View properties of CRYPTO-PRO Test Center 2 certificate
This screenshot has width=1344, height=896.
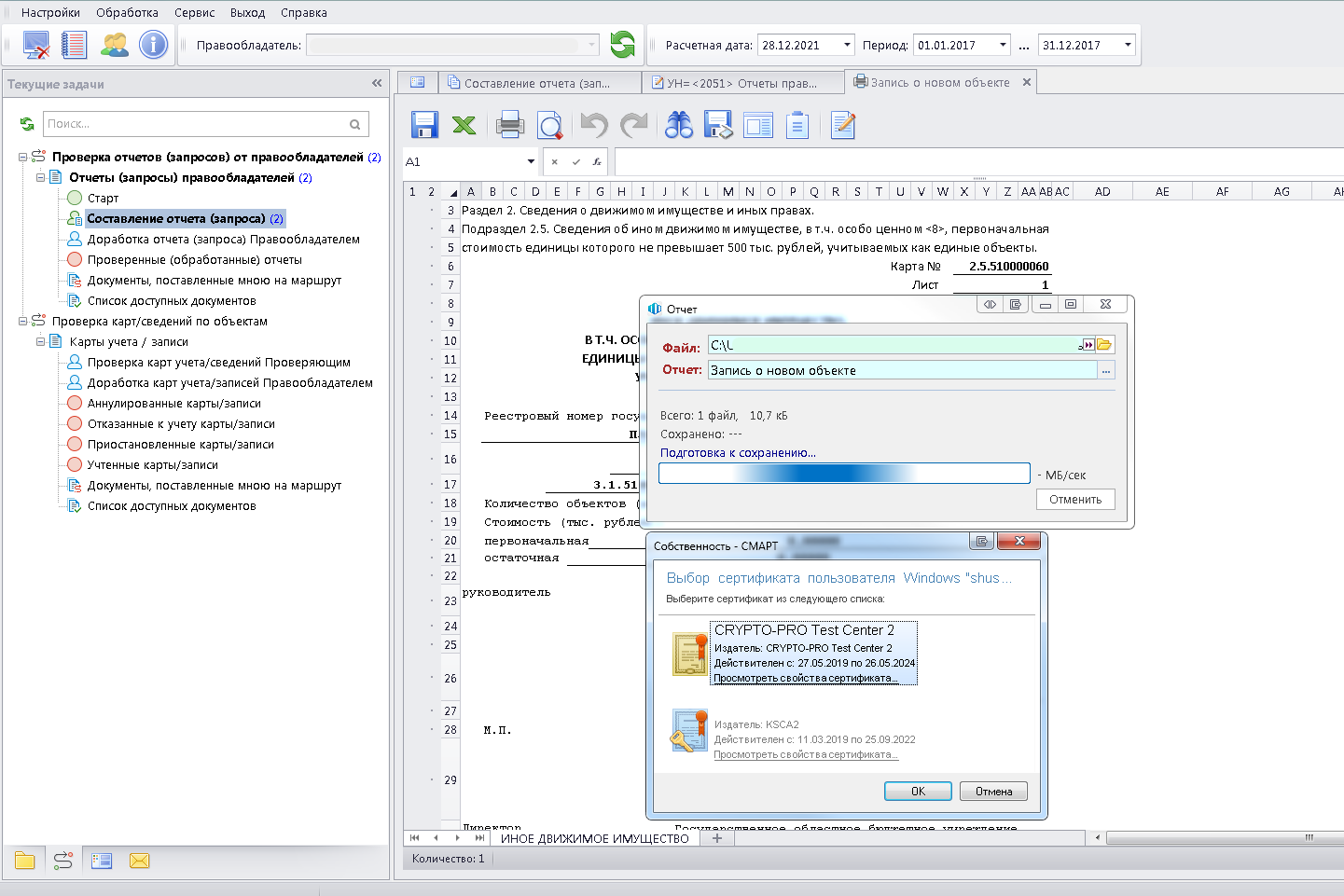coord(806,679)
